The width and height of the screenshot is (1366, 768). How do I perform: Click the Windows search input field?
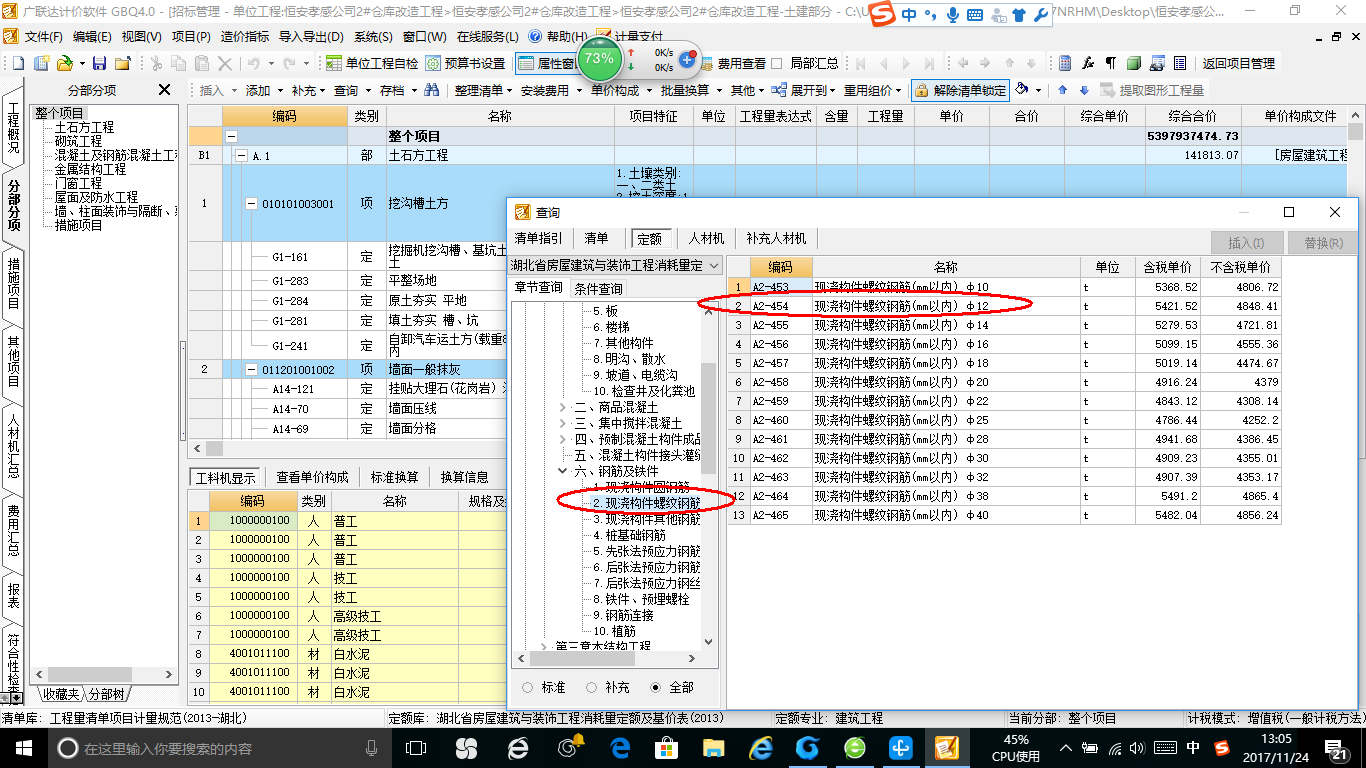[215, 748]
